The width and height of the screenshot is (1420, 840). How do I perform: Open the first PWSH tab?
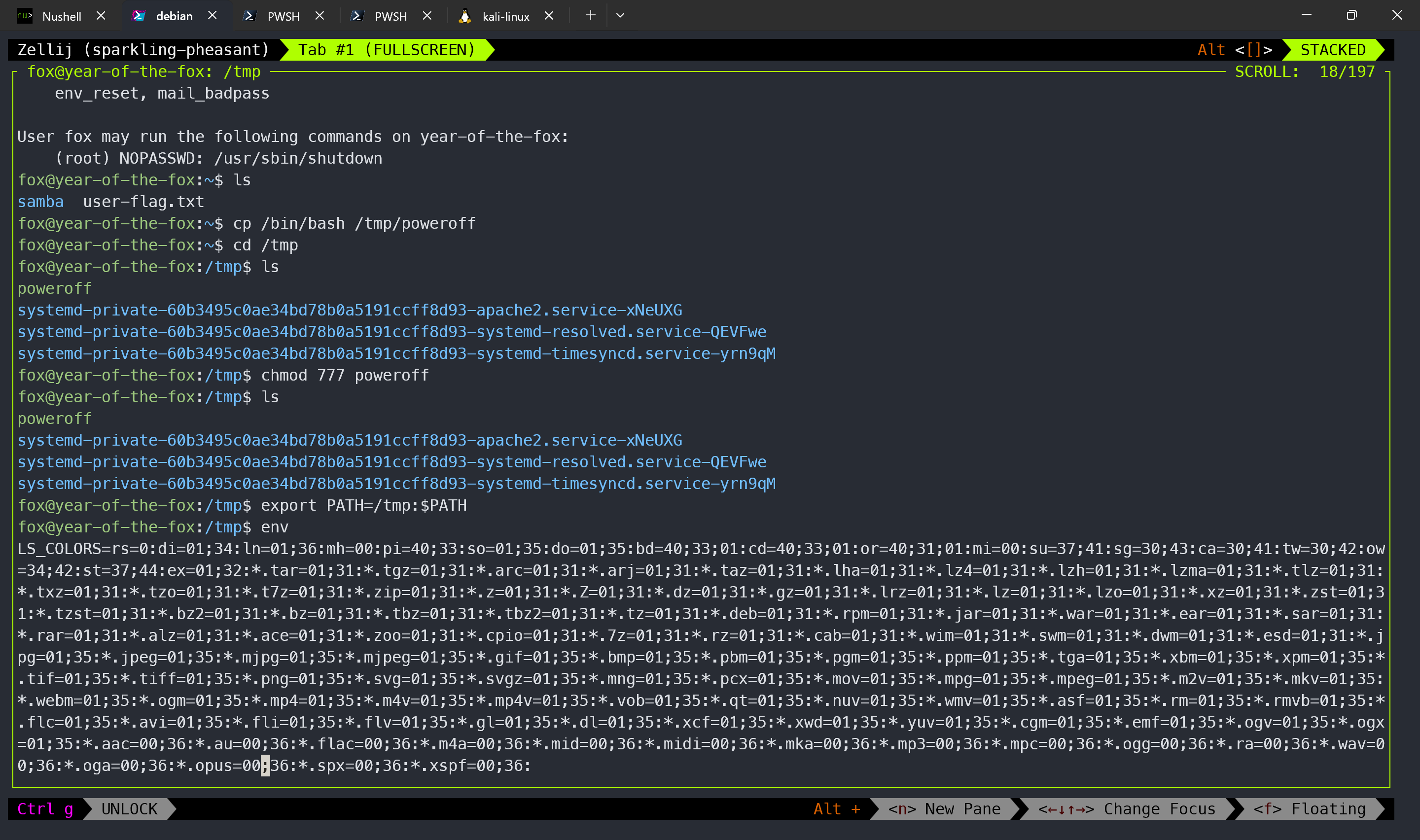coord(283,16)
